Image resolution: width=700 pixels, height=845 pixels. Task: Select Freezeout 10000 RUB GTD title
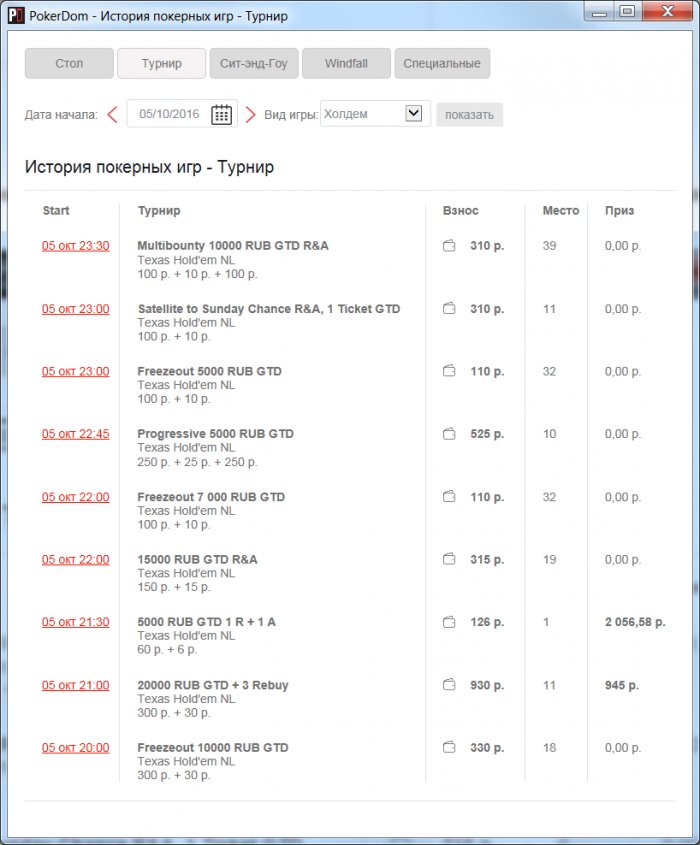coord(213,747)
